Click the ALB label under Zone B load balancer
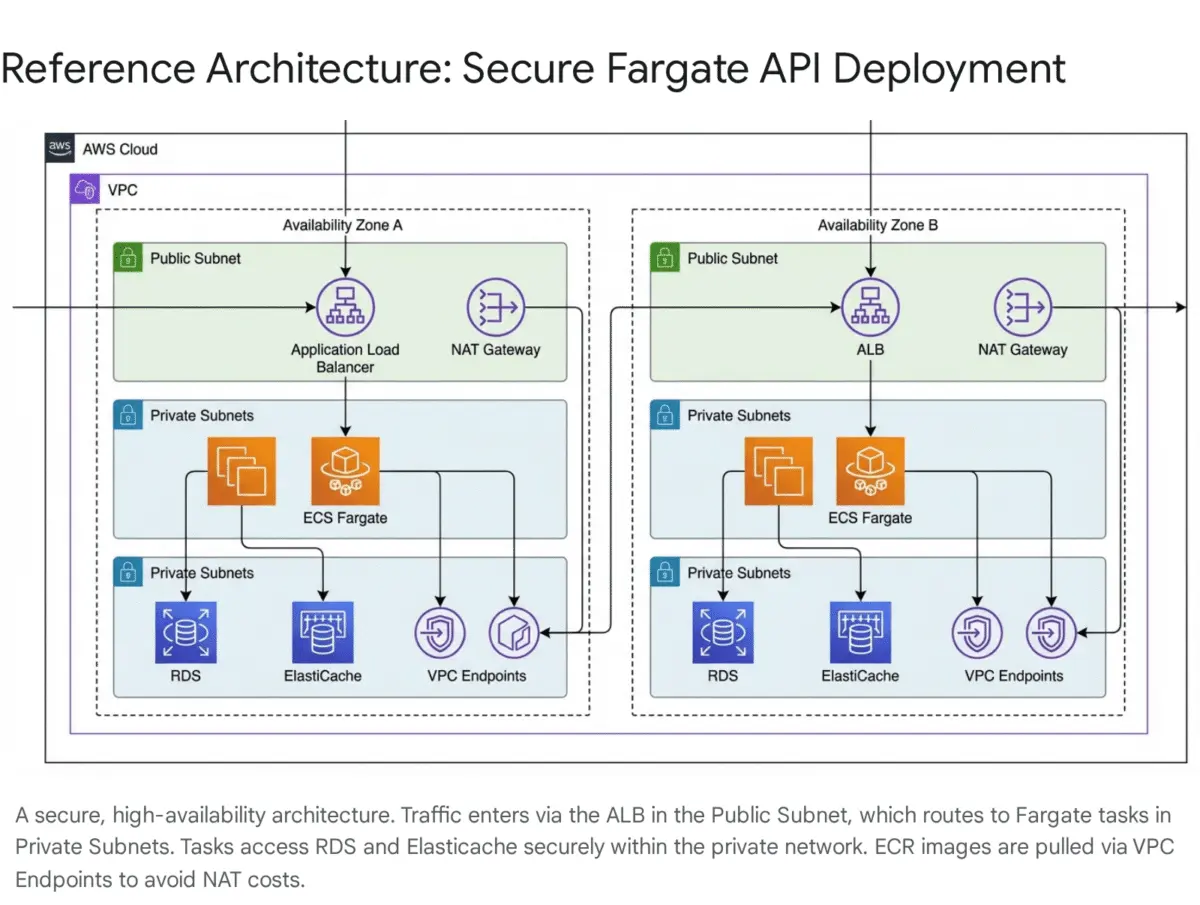The height and width of the screenshot is (905, 1200). pos(870,350)
